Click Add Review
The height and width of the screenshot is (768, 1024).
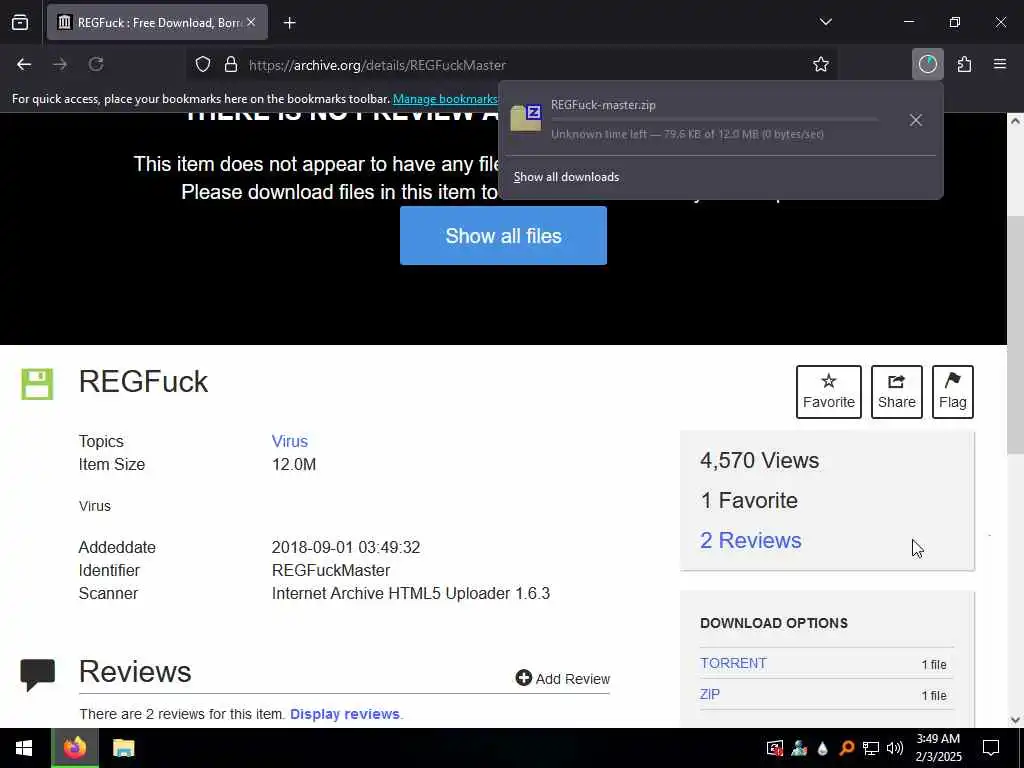(563, 679)
